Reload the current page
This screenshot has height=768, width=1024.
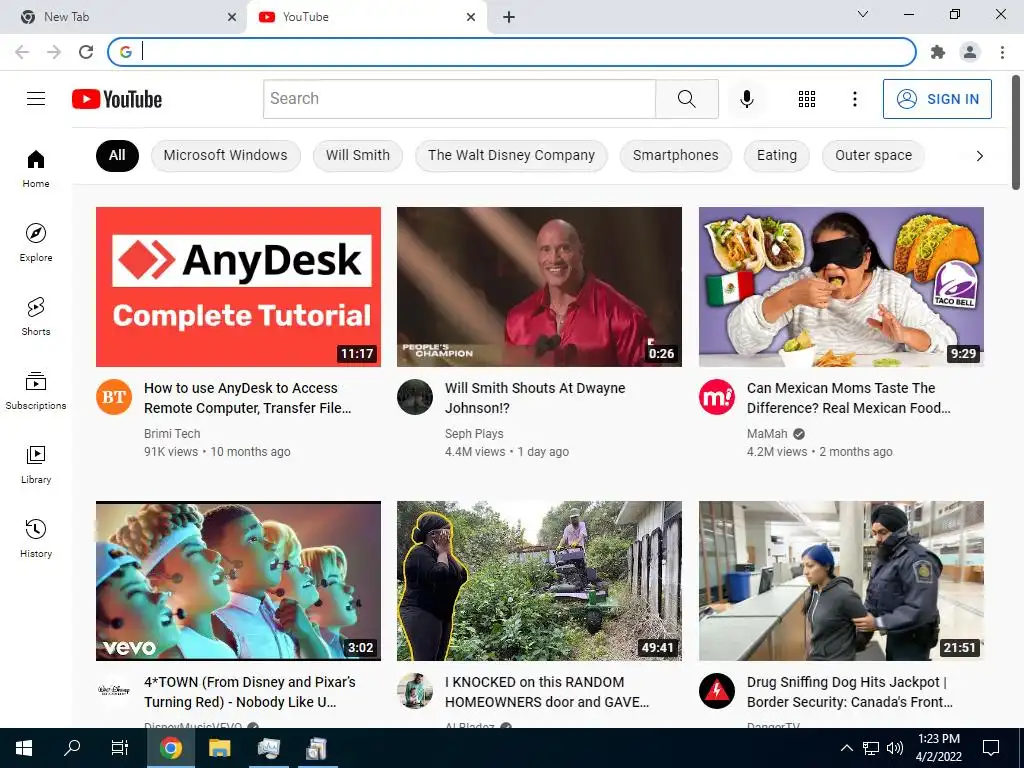click(x=86, y=52)
